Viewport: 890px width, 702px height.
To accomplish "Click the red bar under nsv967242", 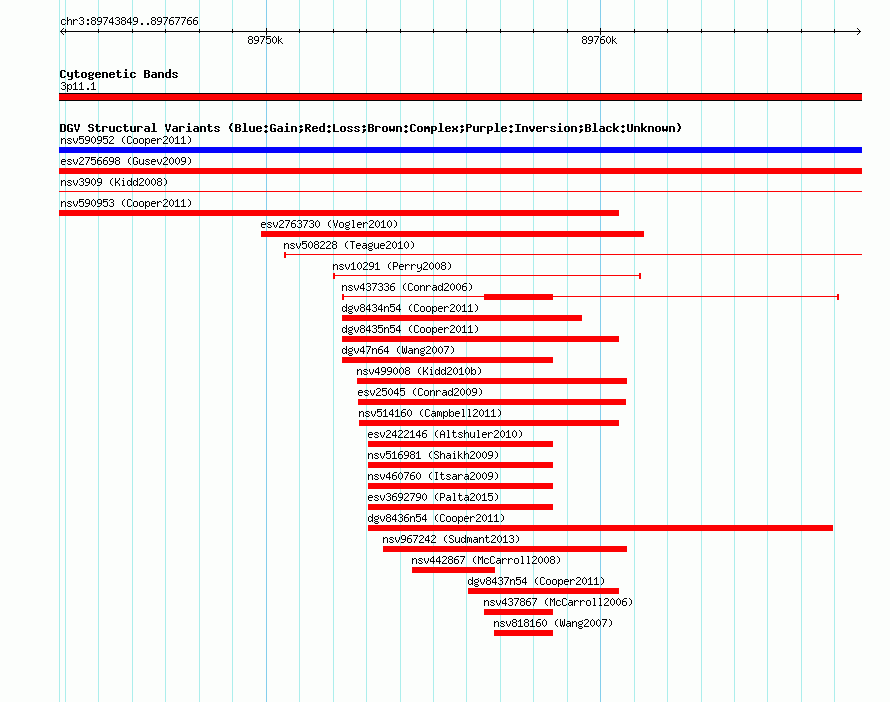I will (505, 549).
